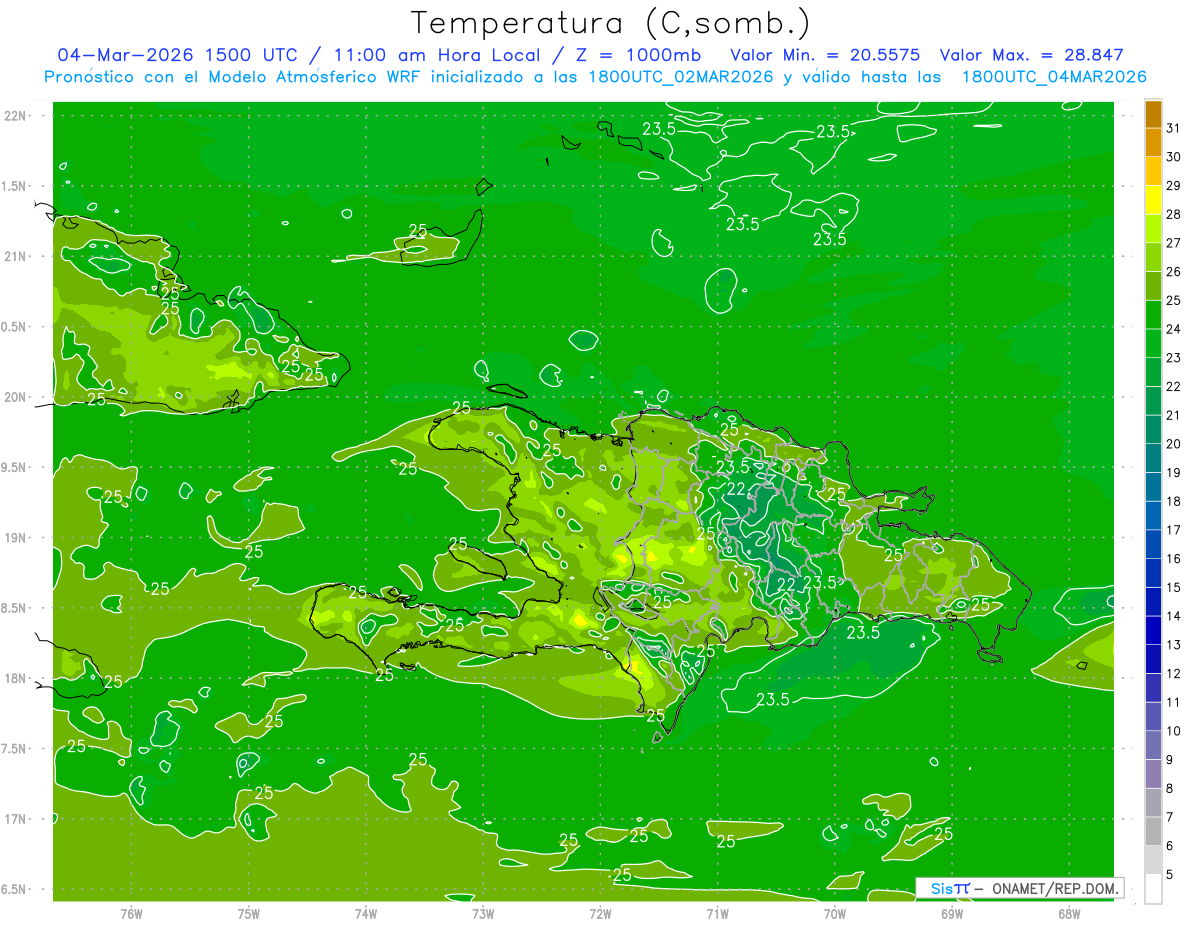Click the '17N' latitude axis label
Screen dimensions: 1200x927
coord(16,819)
